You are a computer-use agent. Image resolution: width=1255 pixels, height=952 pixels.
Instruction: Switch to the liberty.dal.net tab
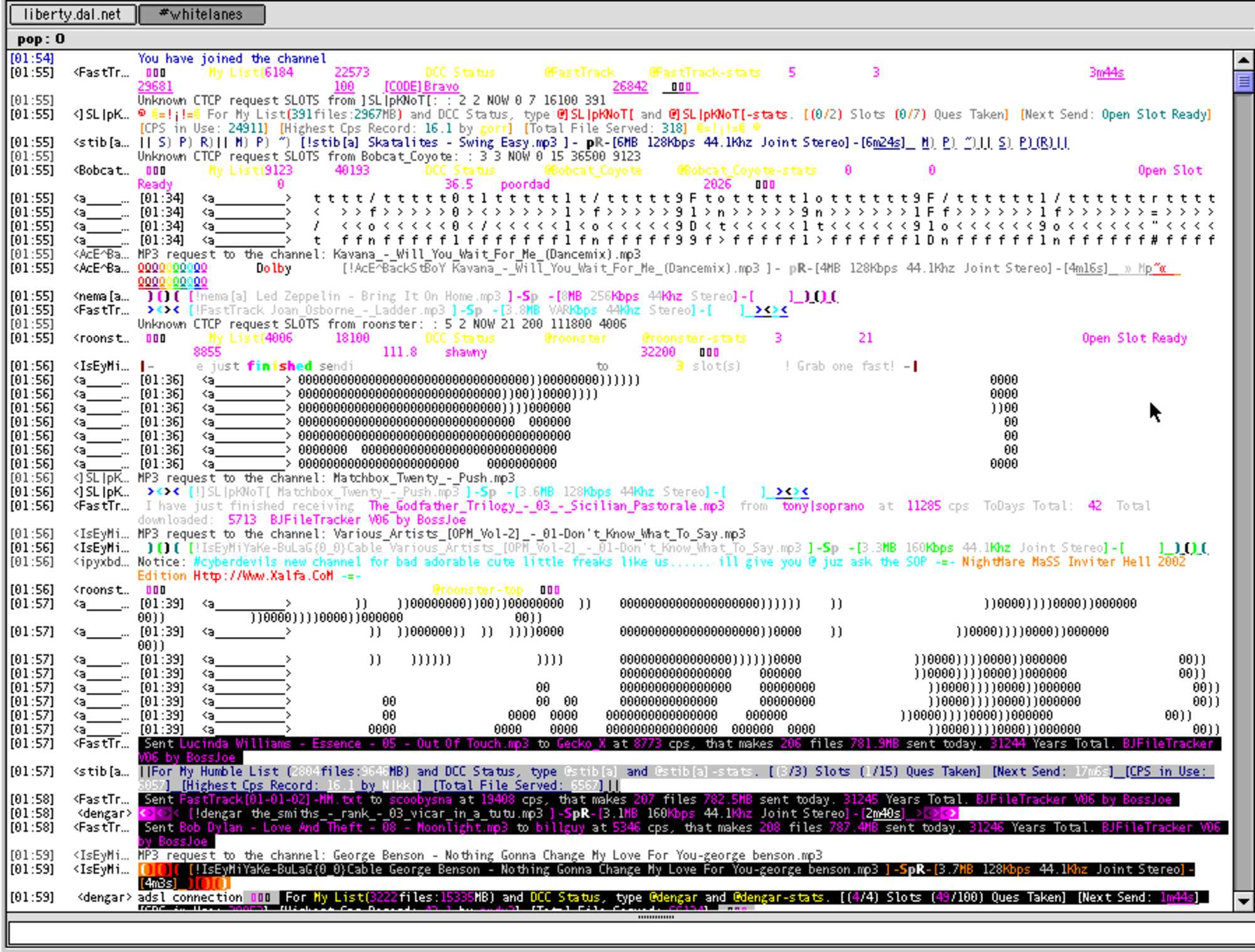[x=72, y=14]
